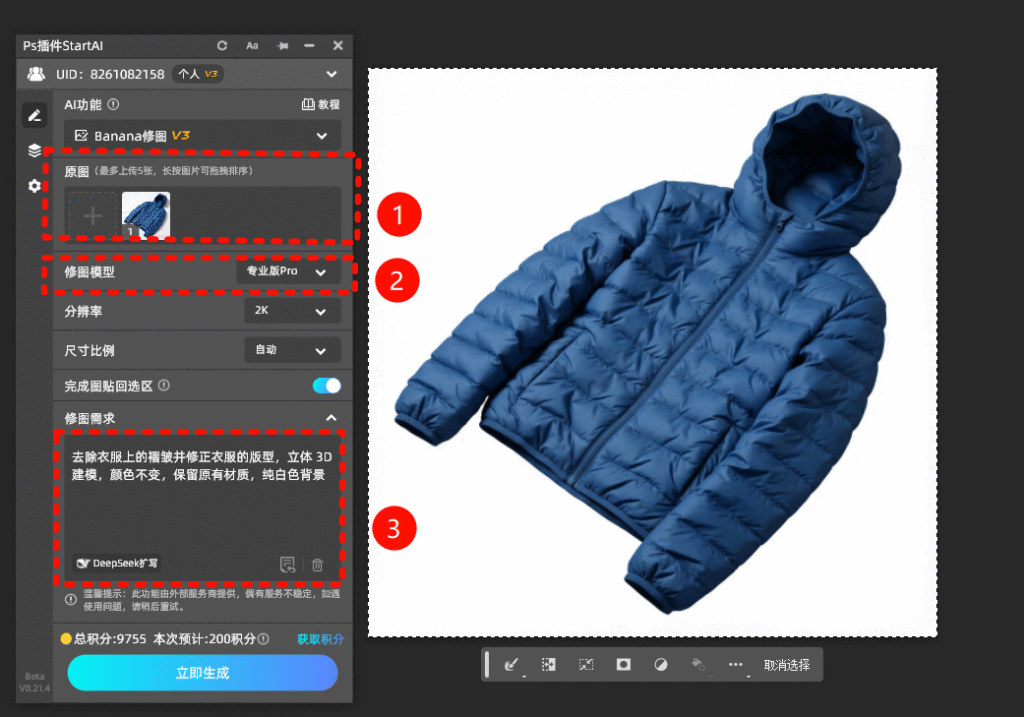
Task: Open the 尺寸比例 自动 dropdown
Action: click(292, 350)
